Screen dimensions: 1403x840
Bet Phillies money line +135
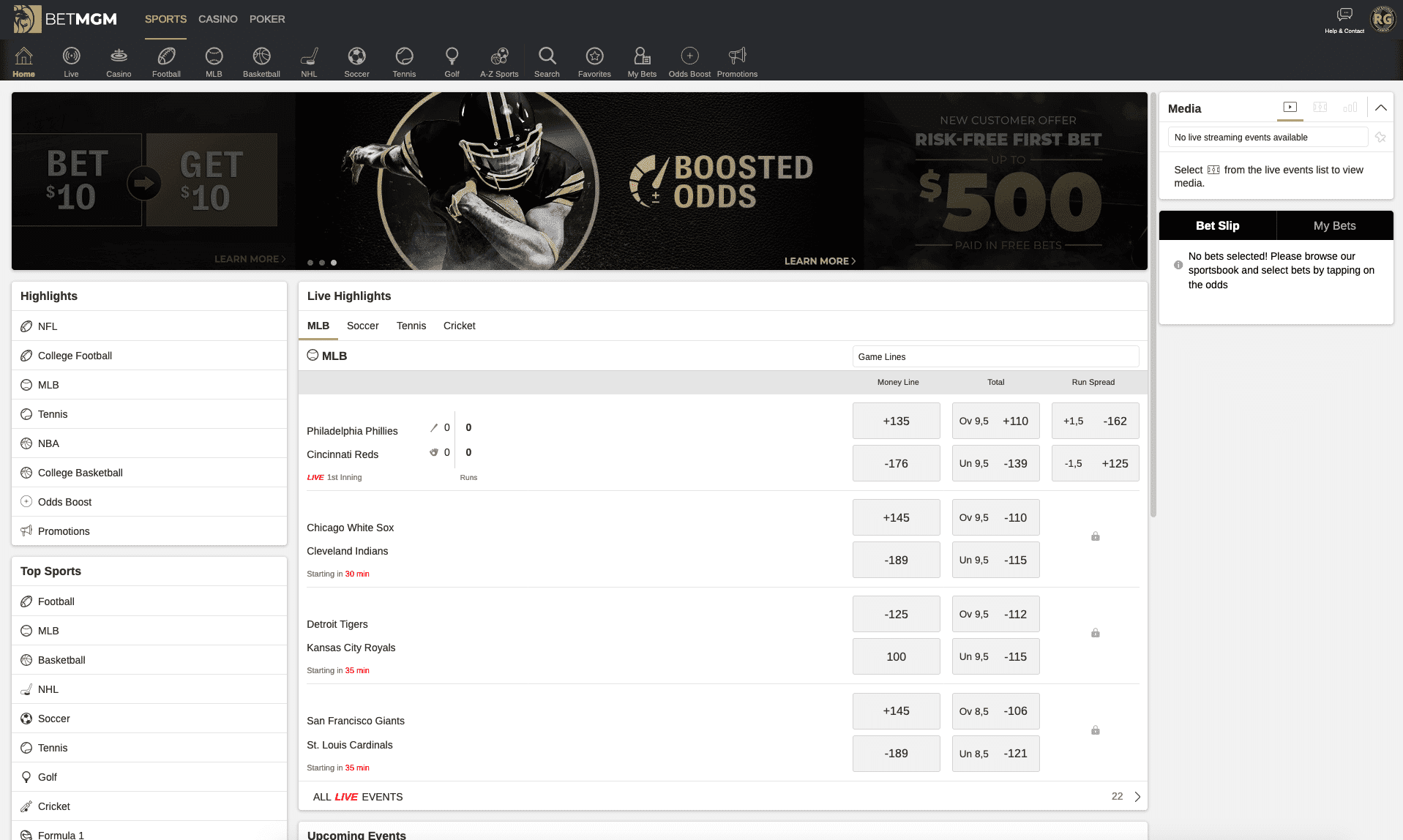coord(897,421)
